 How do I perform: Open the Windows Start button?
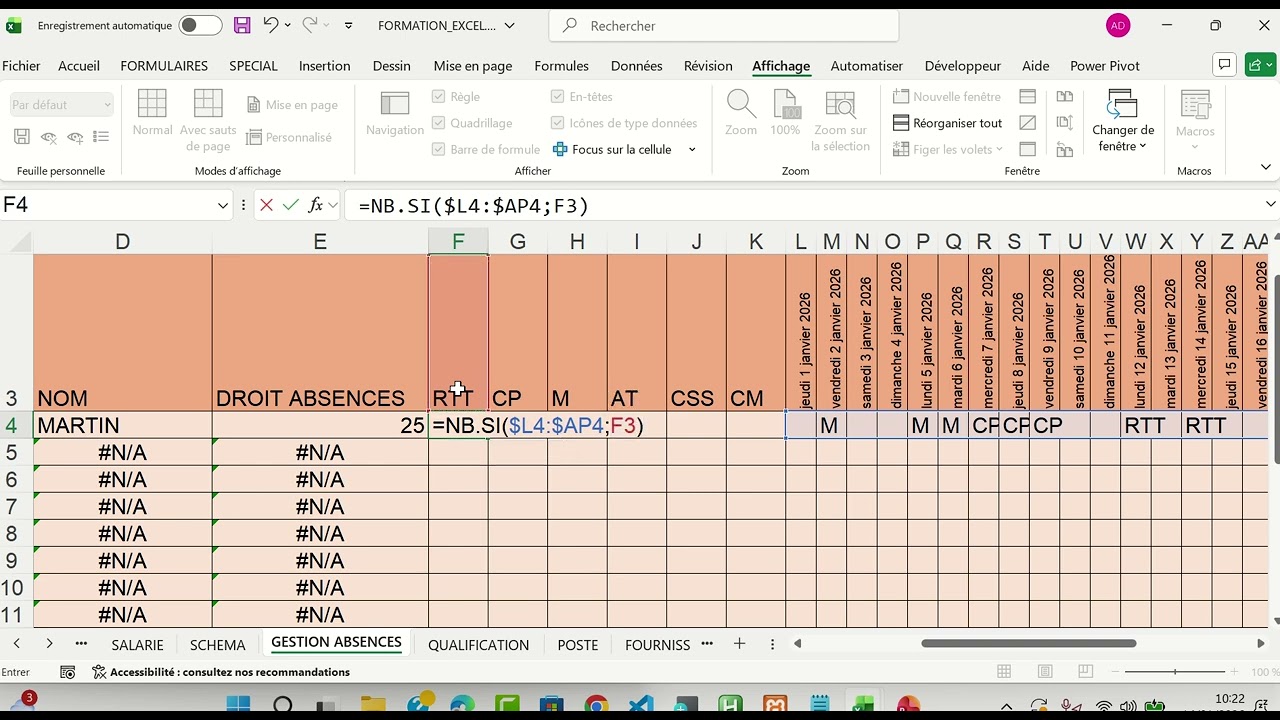pos(239,707)
